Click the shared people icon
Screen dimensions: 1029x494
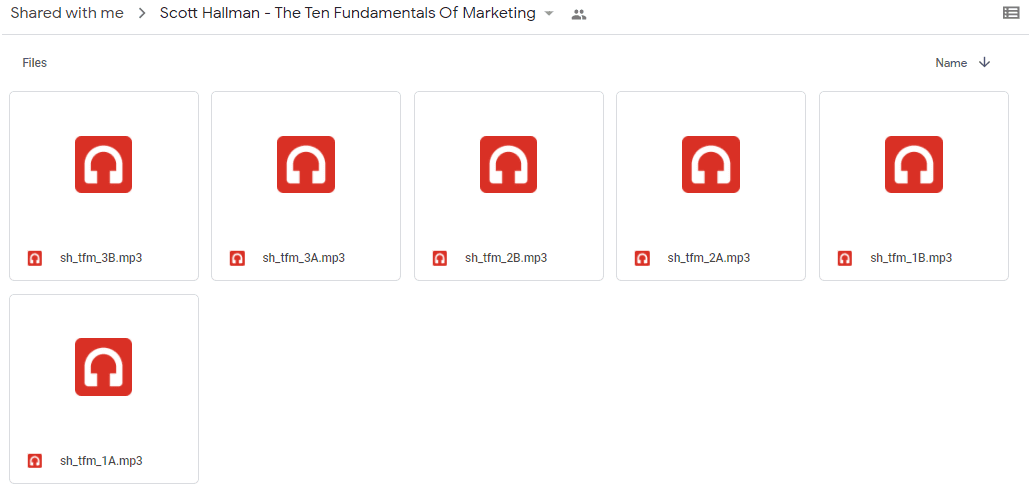pos(578,14)
